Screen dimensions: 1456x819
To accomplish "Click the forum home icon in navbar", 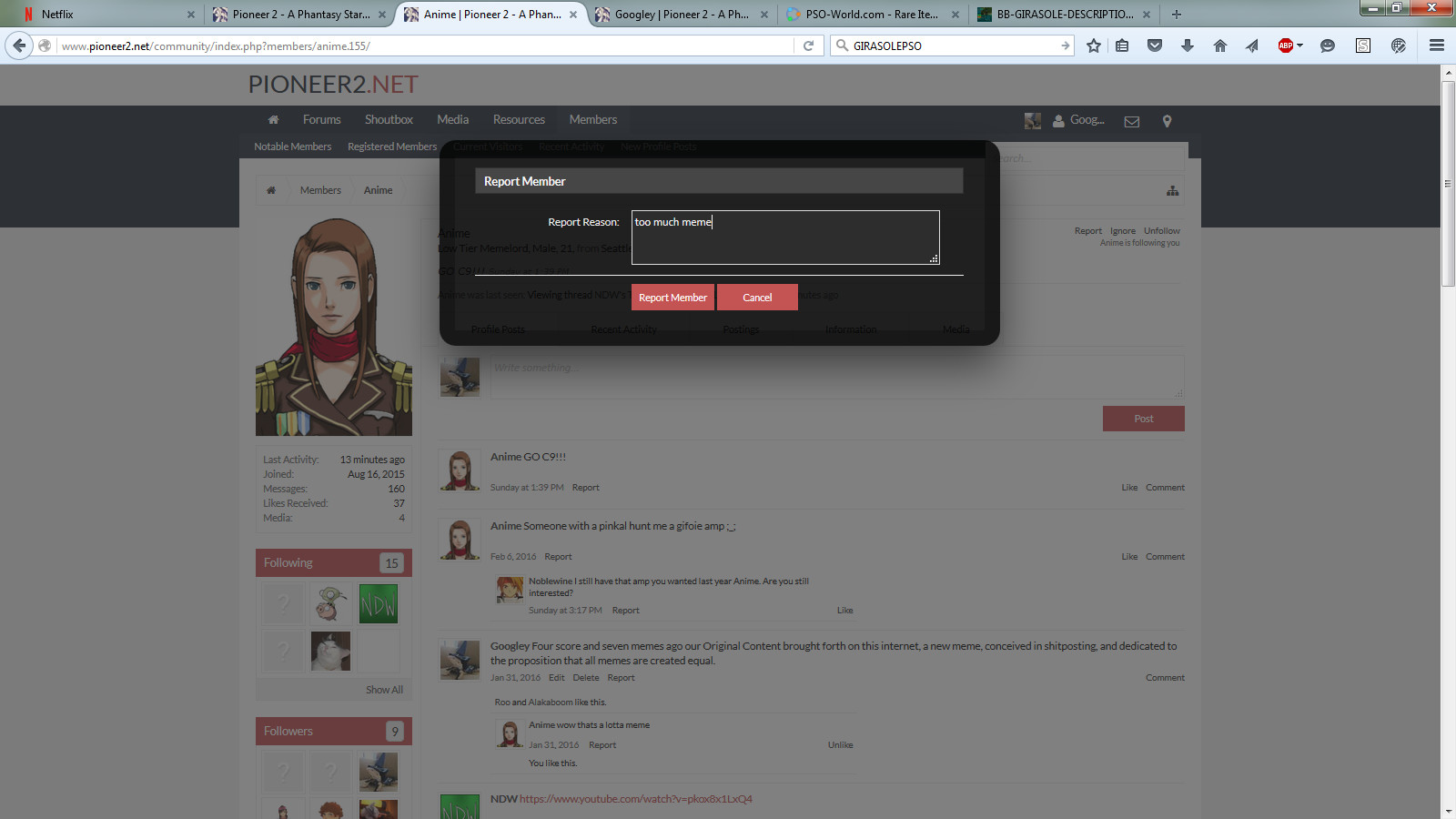I will (x=273, y=120).
